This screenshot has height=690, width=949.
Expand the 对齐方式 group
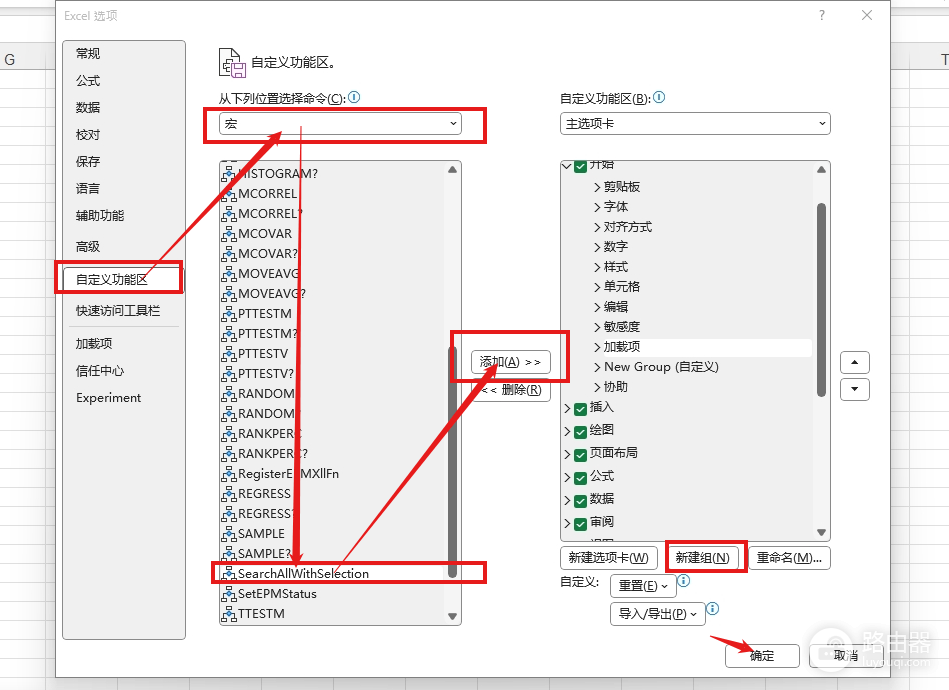coord(597,227)
